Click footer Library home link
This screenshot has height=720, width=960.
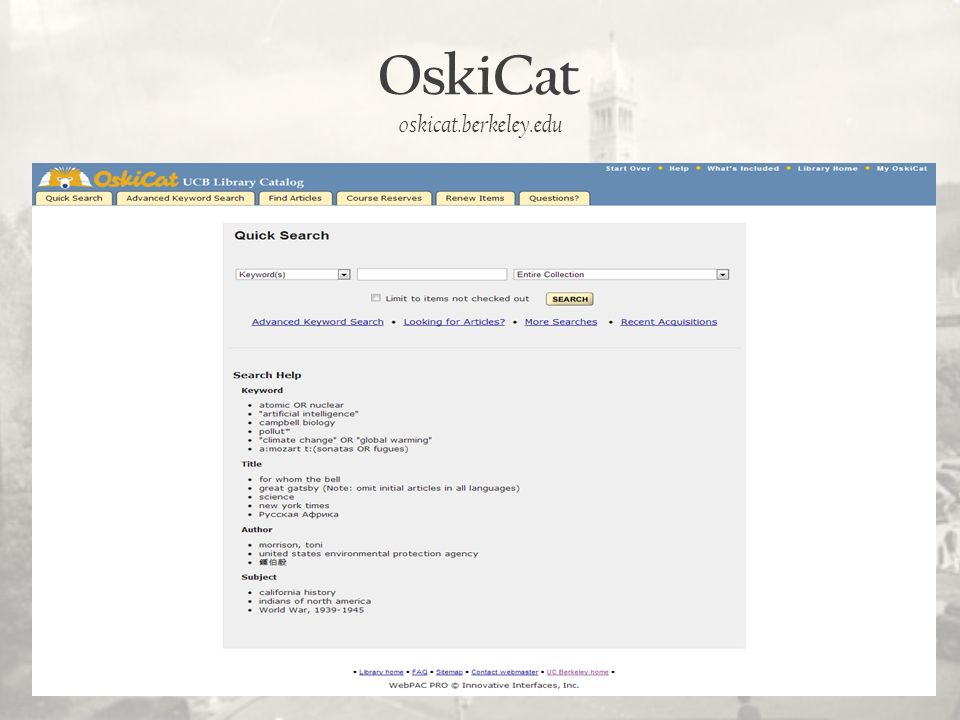(381, 672)
